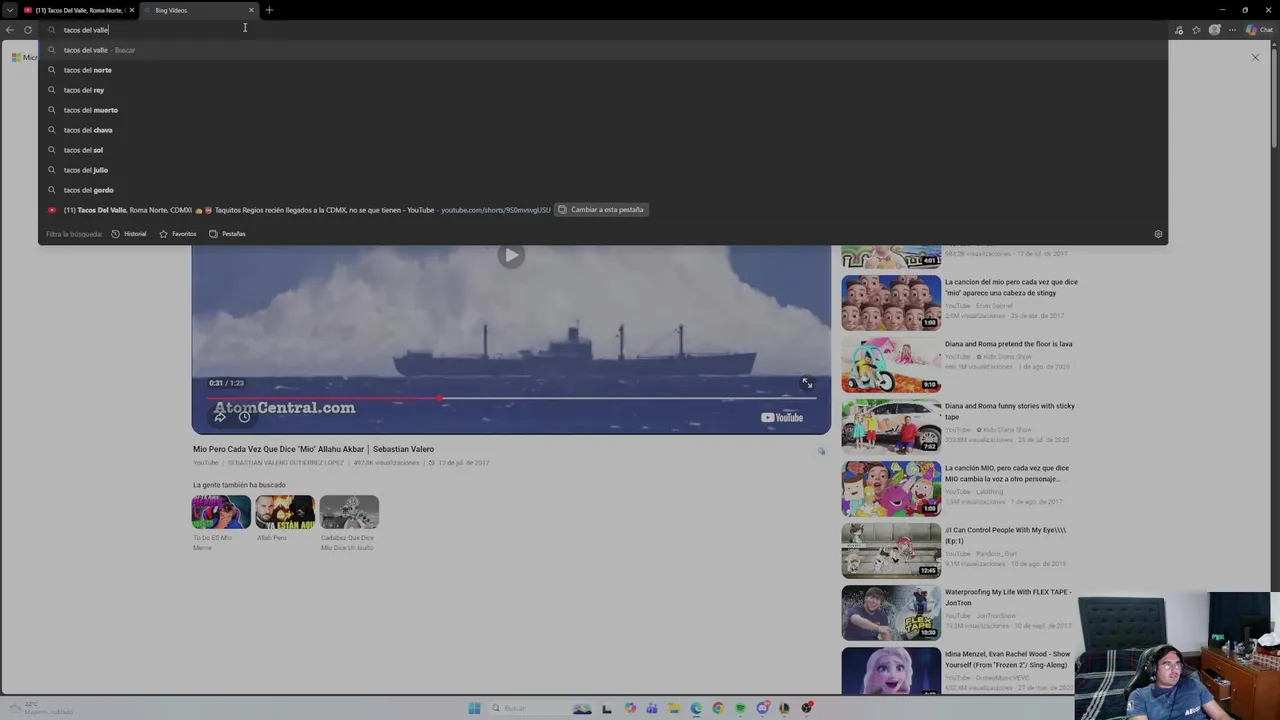Open Microsoft Teams from the taskbar
This screenshot has height=720, width=1280.
(652, 708)
